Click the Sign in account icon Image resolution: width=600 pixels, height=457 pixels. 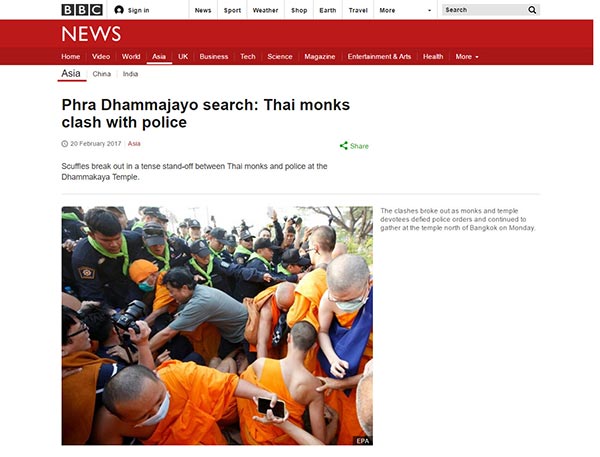click(119, 10)
